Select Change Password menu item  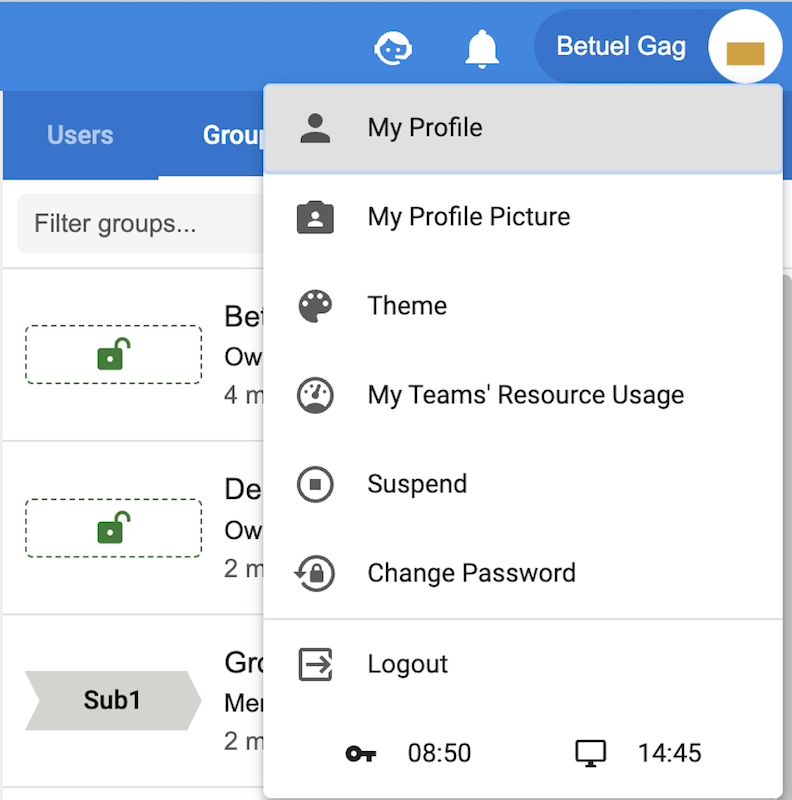coord(471,573)
